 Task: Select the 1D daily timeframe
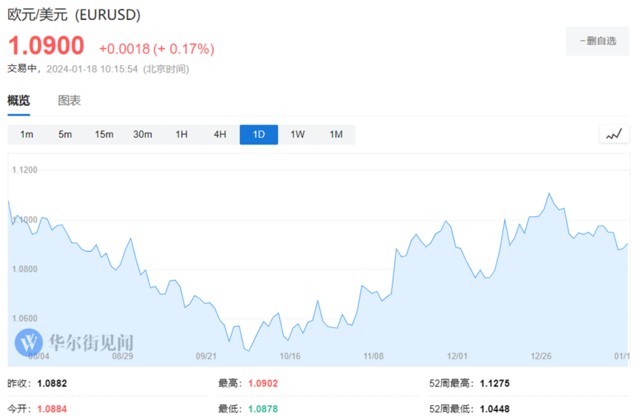(x=259, y=135)
